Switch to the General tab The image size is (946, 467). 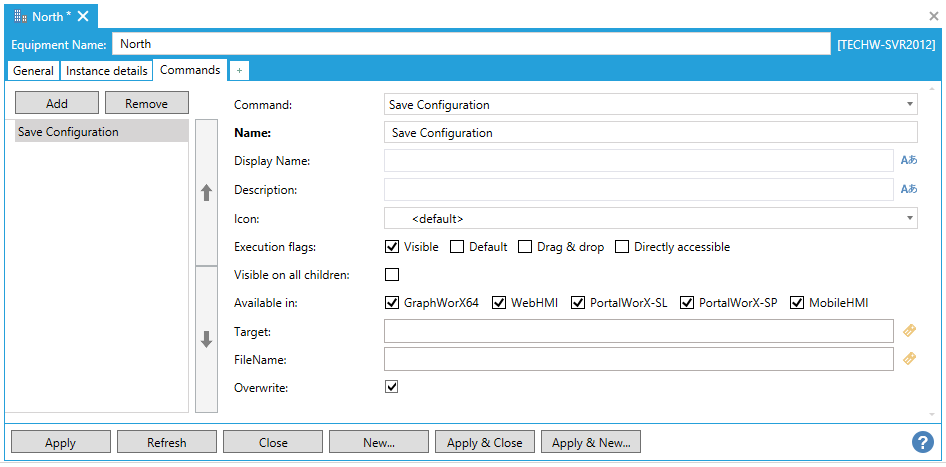point(33,71)
